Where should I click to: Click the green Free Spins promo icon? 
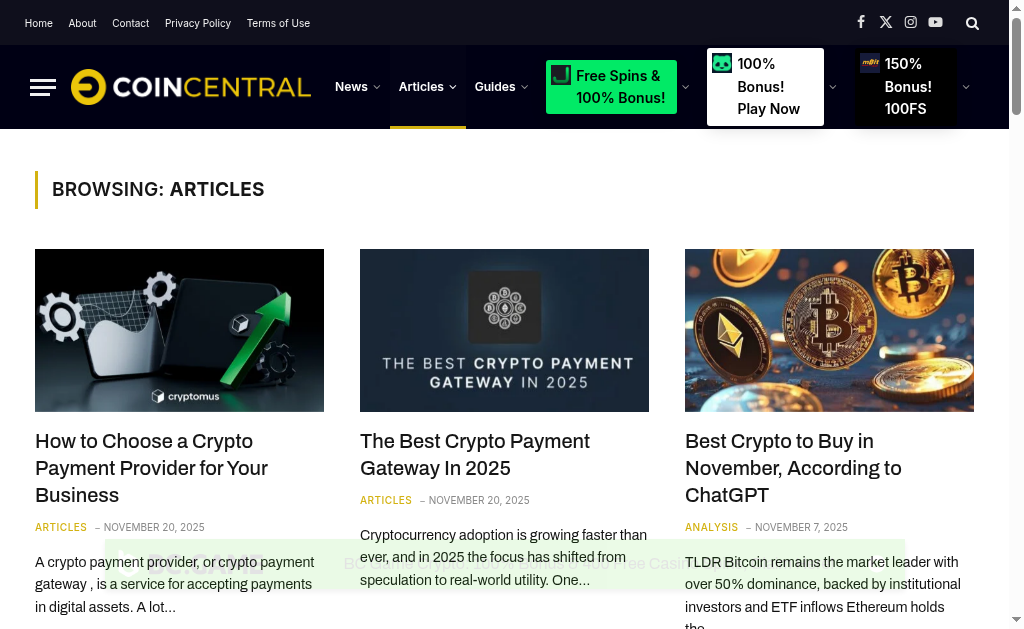(561, 75)
